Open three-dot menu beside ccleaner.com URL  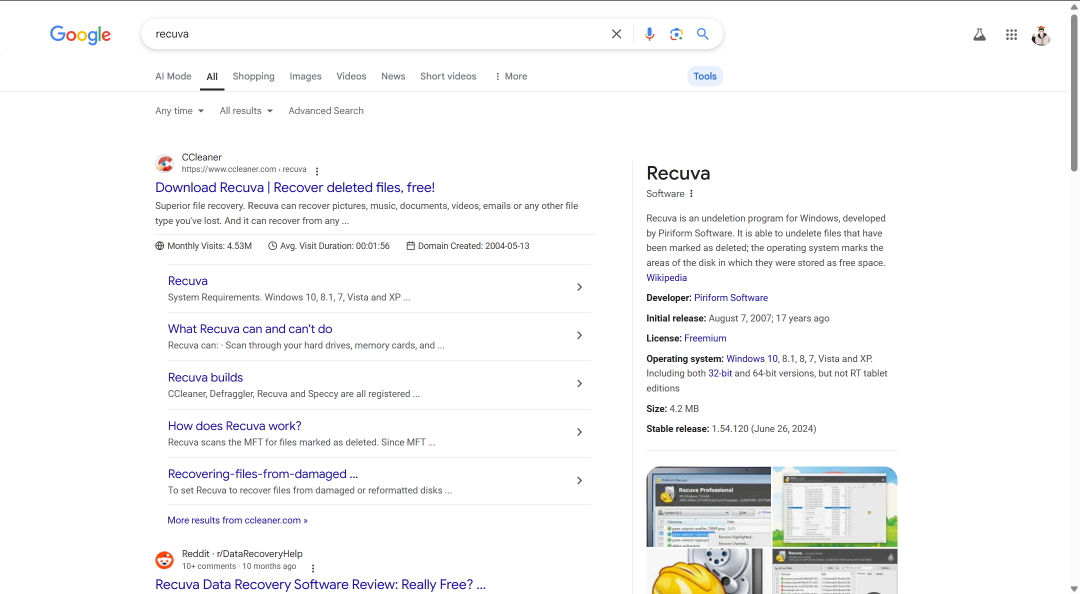pos(317,171)
